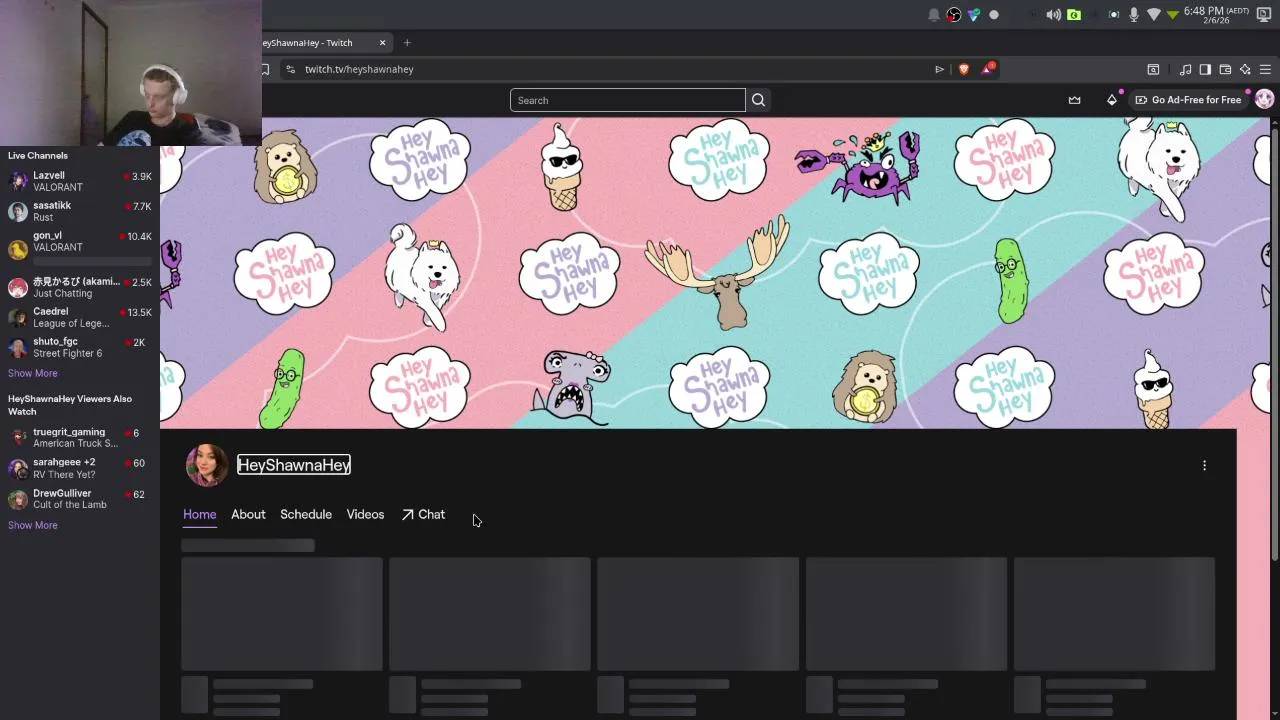This screenshot has height=720, width=1280.
Task: Click the HeyShawnaHey channel banner image
Action: (715, 273)
